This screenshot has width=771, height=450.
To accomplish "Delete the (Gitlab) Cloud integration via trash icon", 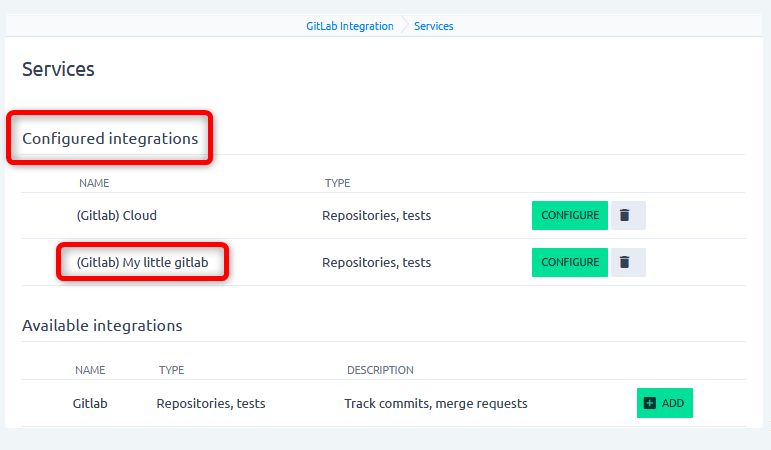I will [x=626, y=215].
